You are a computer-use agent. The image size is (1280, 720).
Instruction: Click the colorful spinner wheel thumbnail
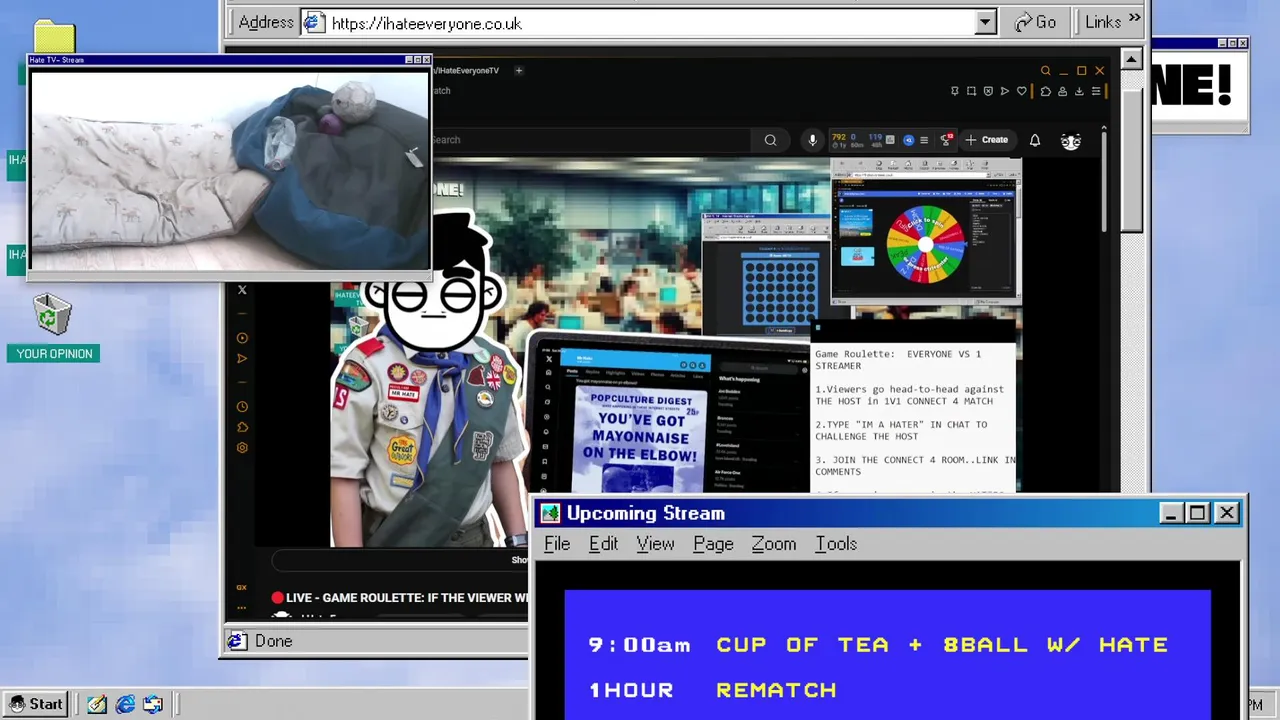925,245
